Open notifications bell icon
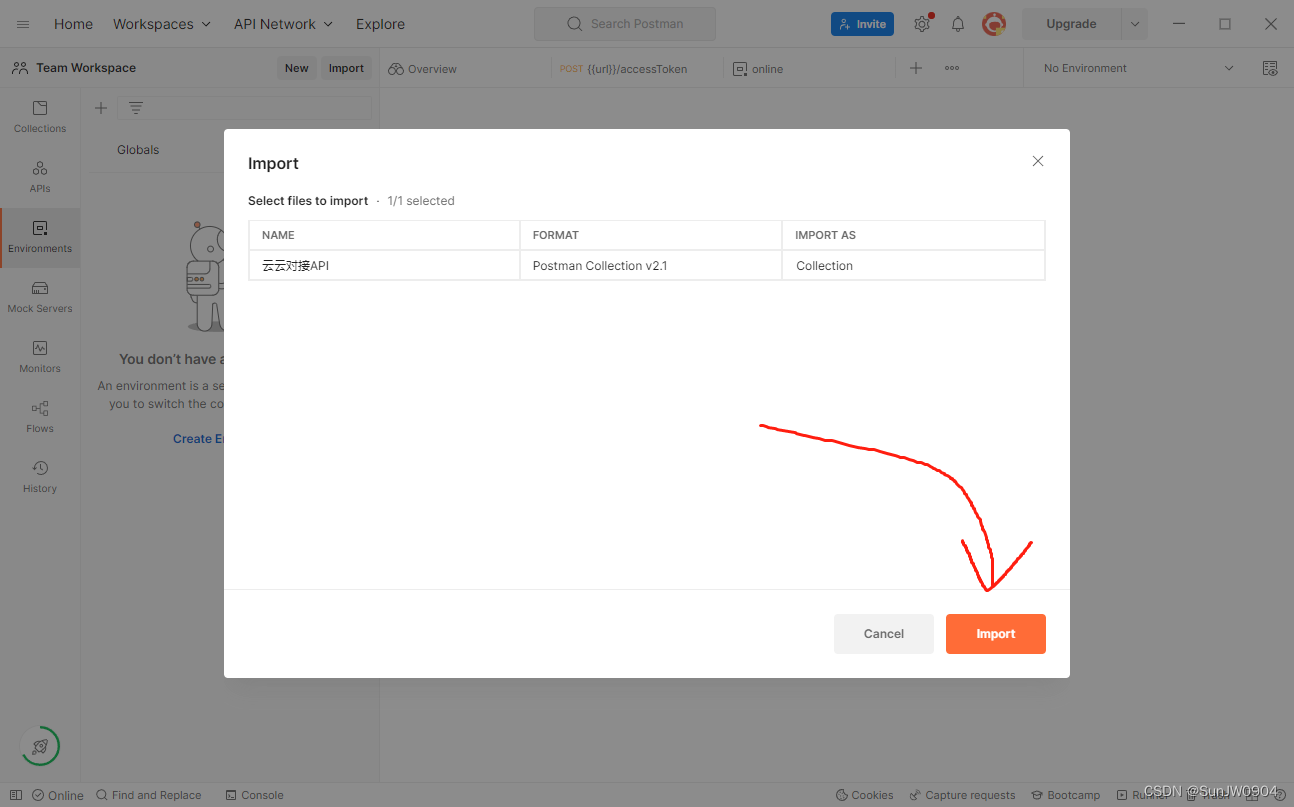1294x807 pixels. [x=958, y=24]
